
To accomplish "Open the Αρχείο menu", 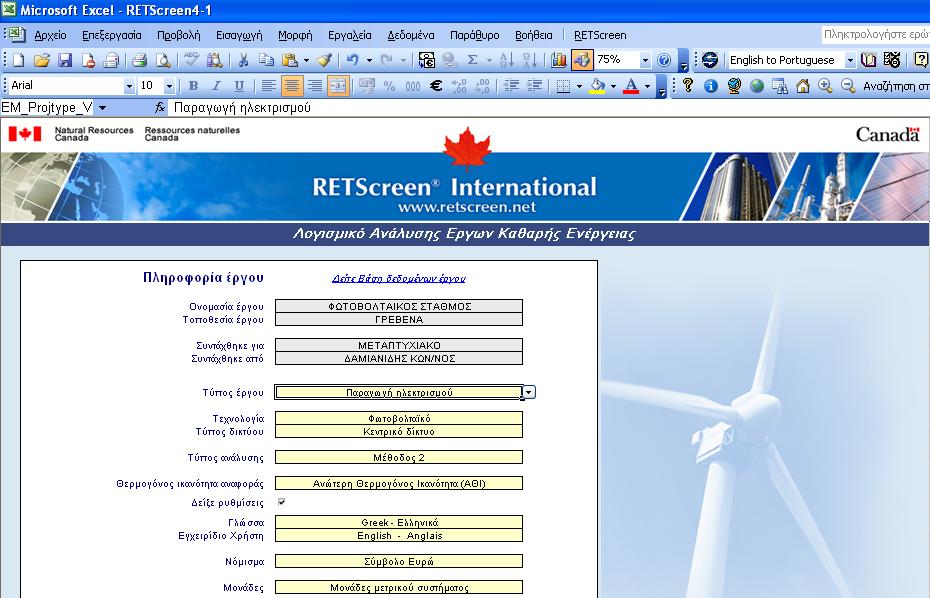I will click(50, 35).
